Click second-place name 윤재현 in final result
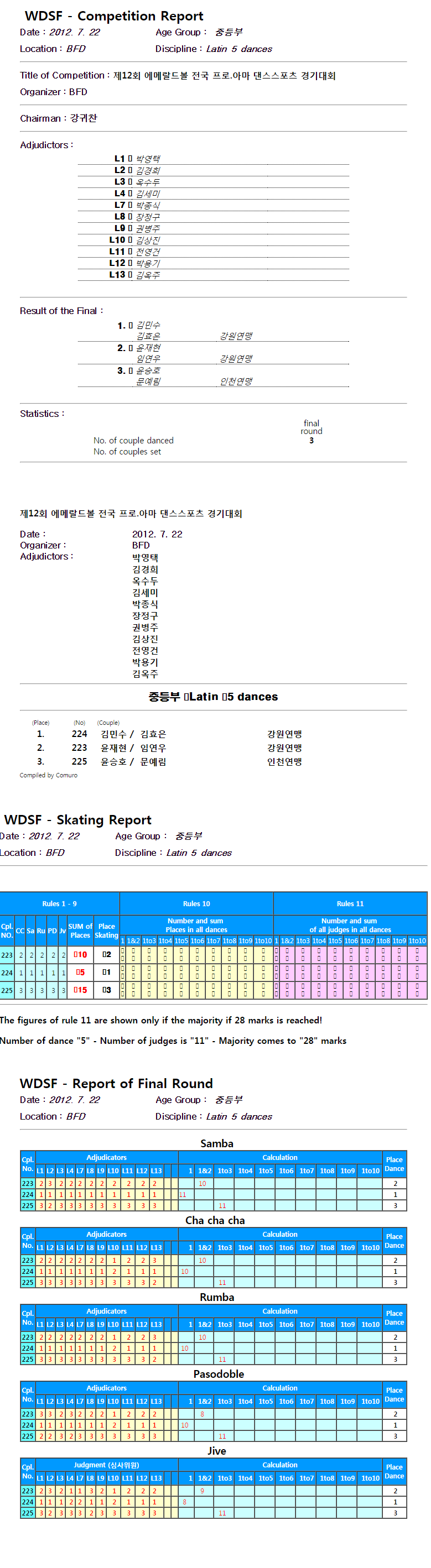 (x=148, y=348)
